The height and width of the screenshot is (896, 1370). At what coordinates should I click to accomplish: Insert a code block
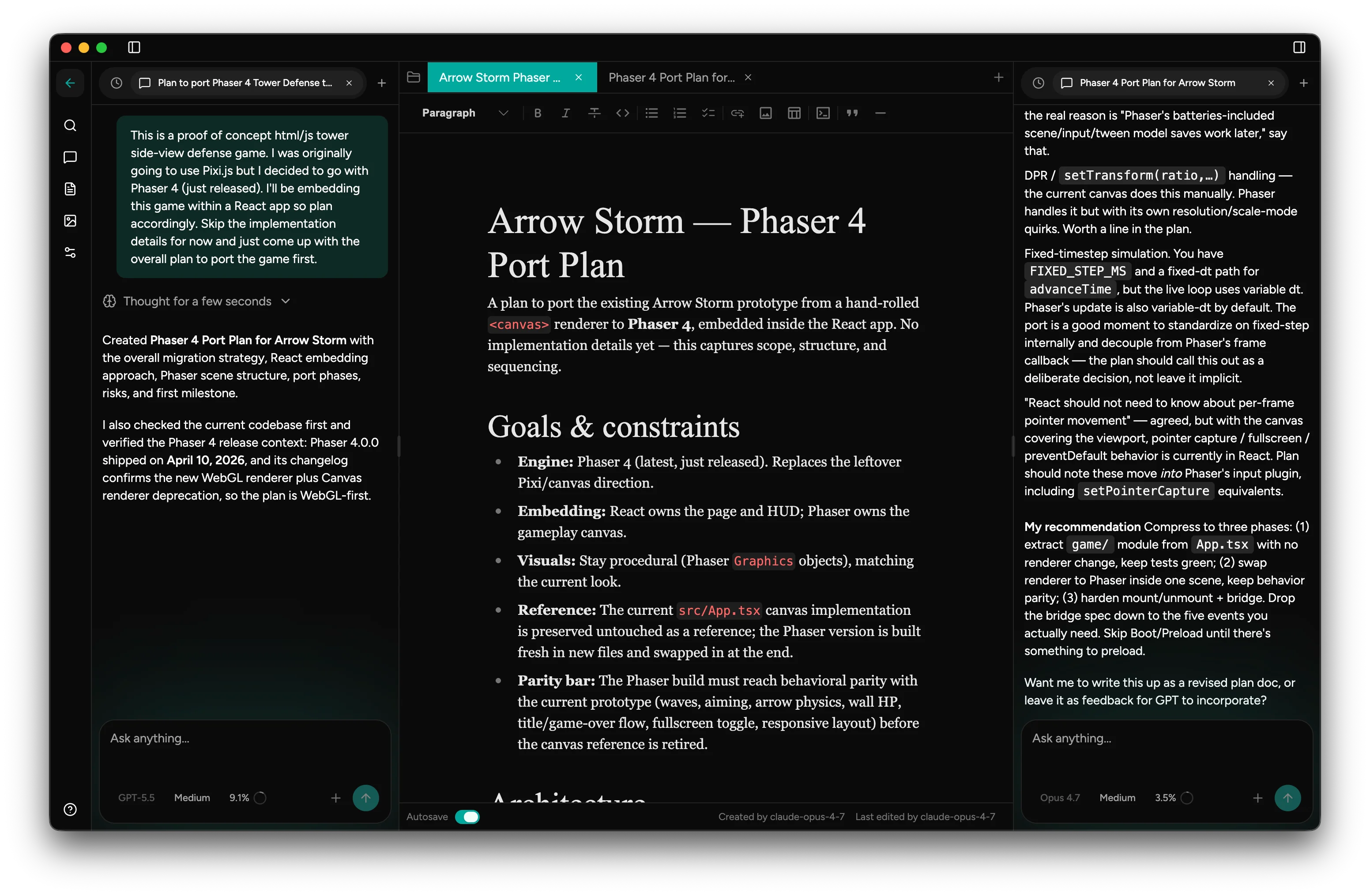[823, 113]
